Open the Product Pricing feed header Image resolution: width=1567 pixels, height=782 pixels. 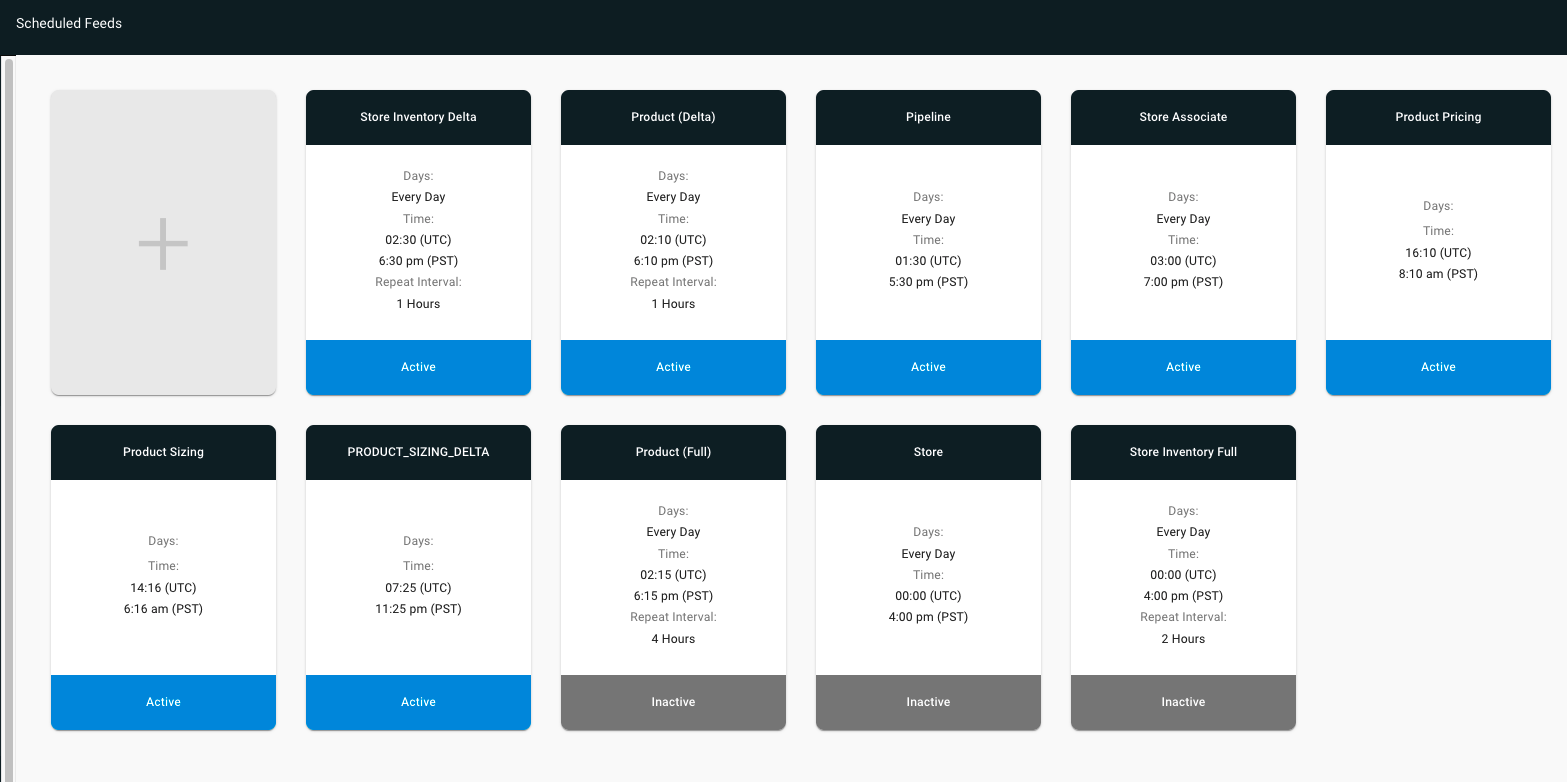(1438, 118)
